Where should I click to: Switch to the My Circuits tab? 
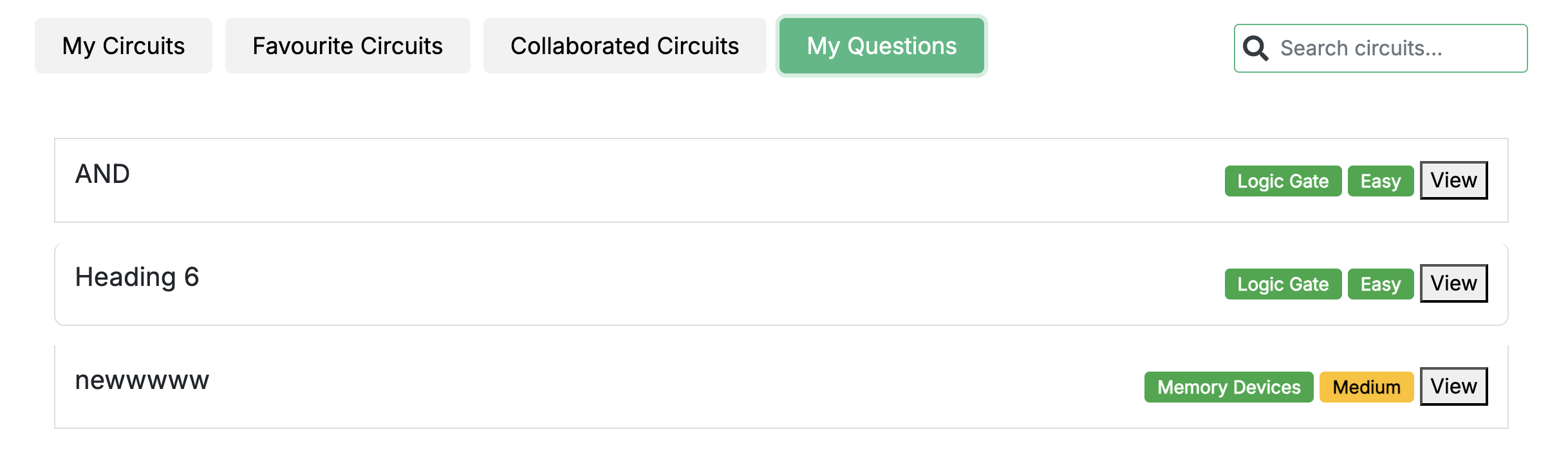124,46
